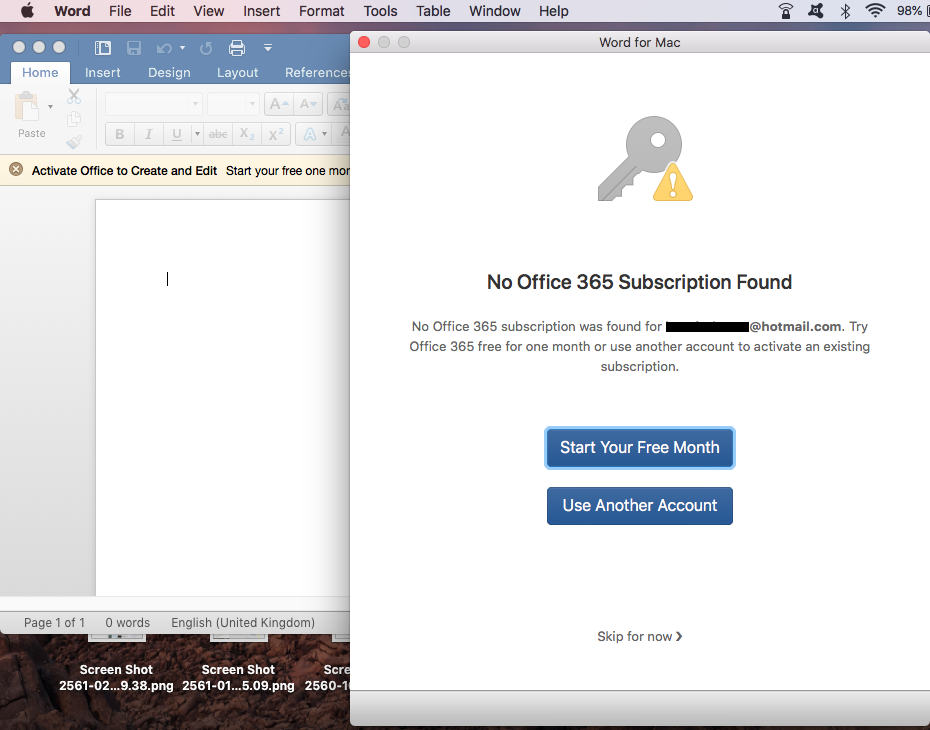Open the File menu
930x730 pixels.
[x=120, y=11]
